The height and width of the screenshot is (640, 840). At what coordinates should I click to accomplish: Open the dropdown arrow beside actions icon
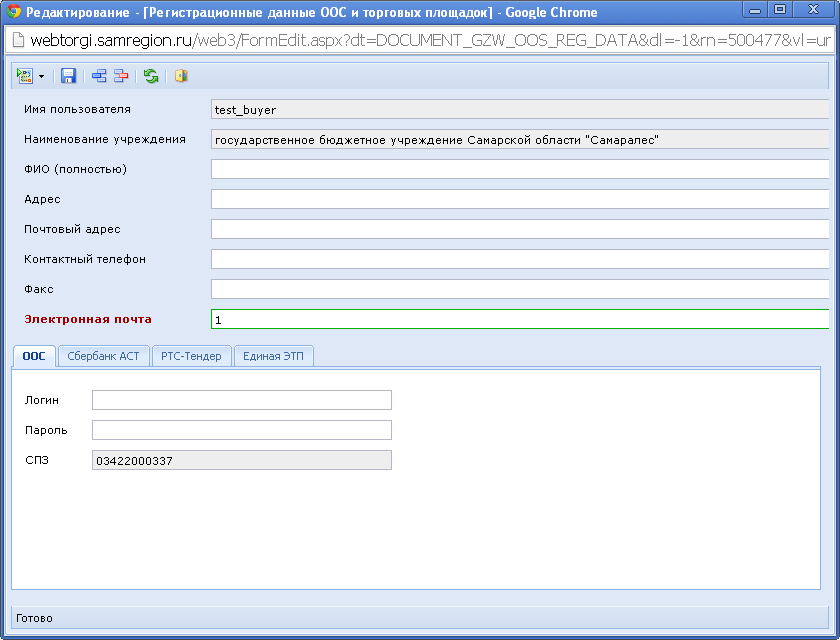[x=41, y=76]
